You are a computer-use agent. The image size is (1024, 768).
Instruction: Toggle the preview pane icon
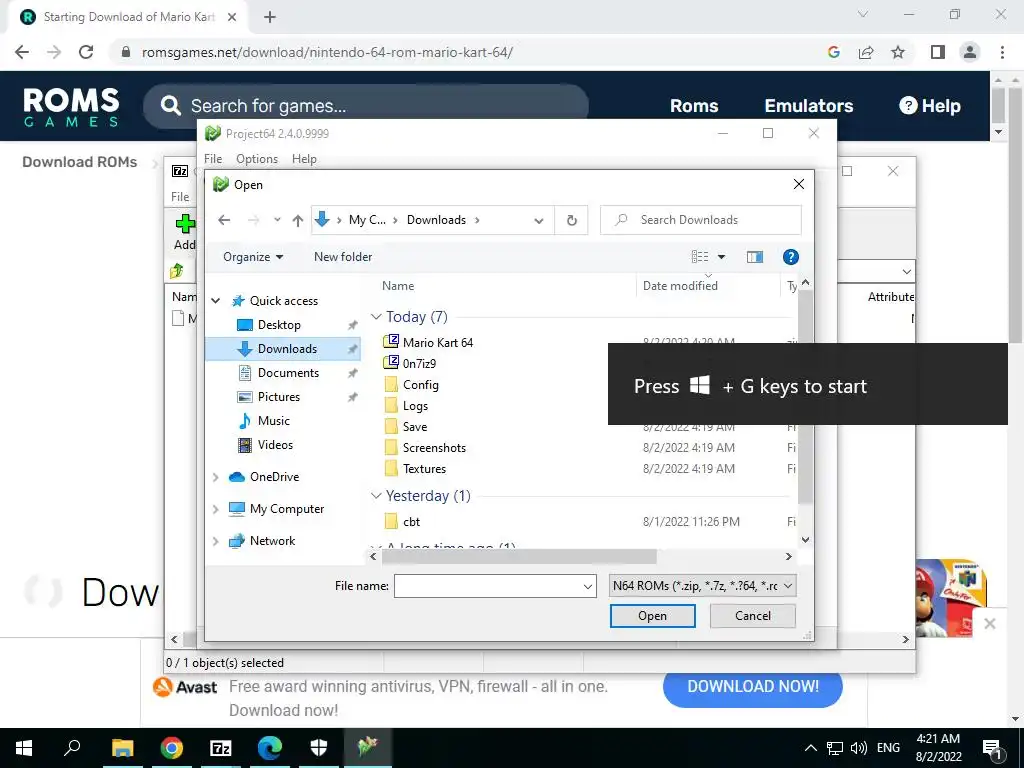tap(754, 257)
